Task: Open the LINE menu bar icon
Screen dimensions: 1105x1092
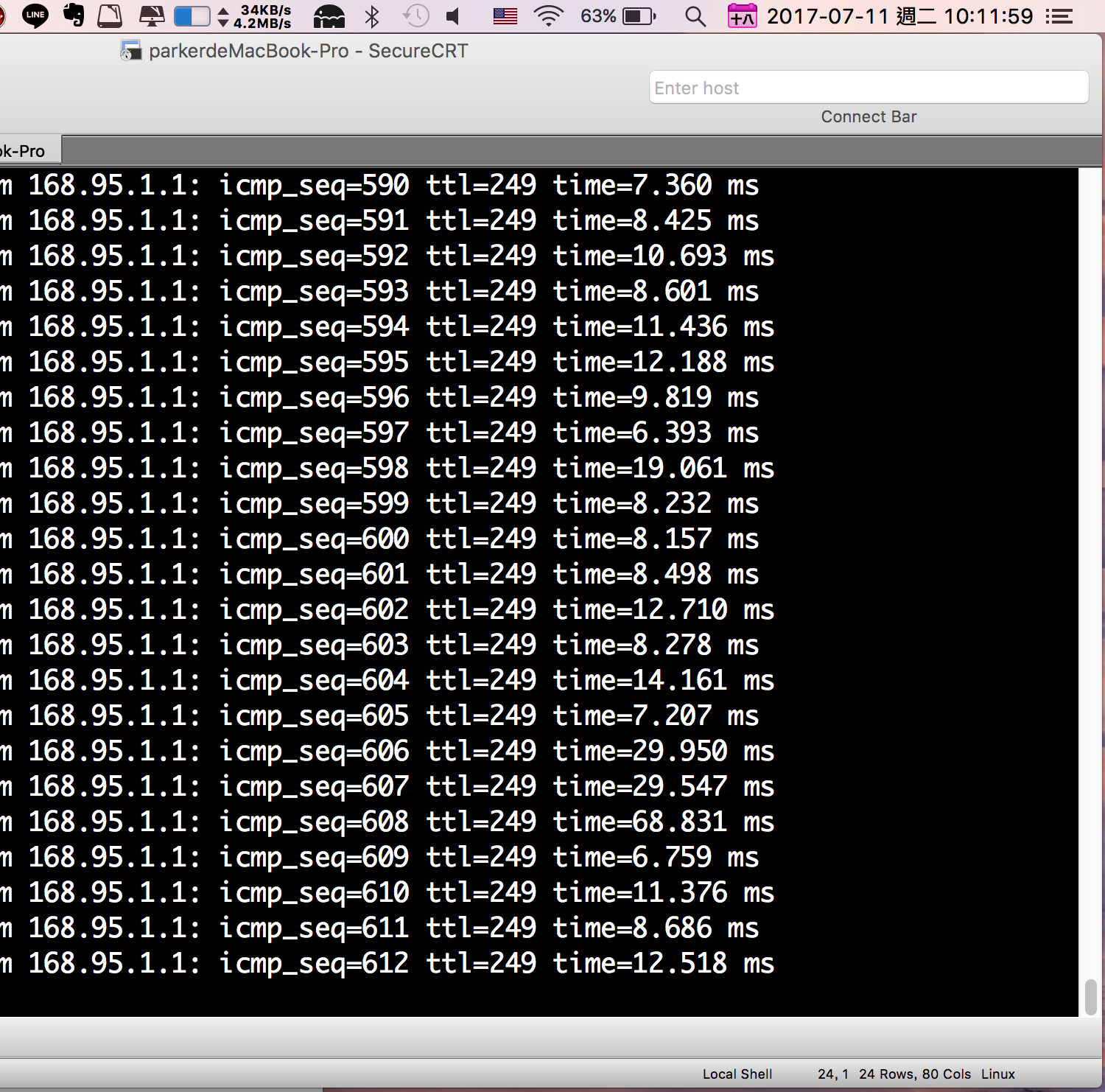Action: 35,15
